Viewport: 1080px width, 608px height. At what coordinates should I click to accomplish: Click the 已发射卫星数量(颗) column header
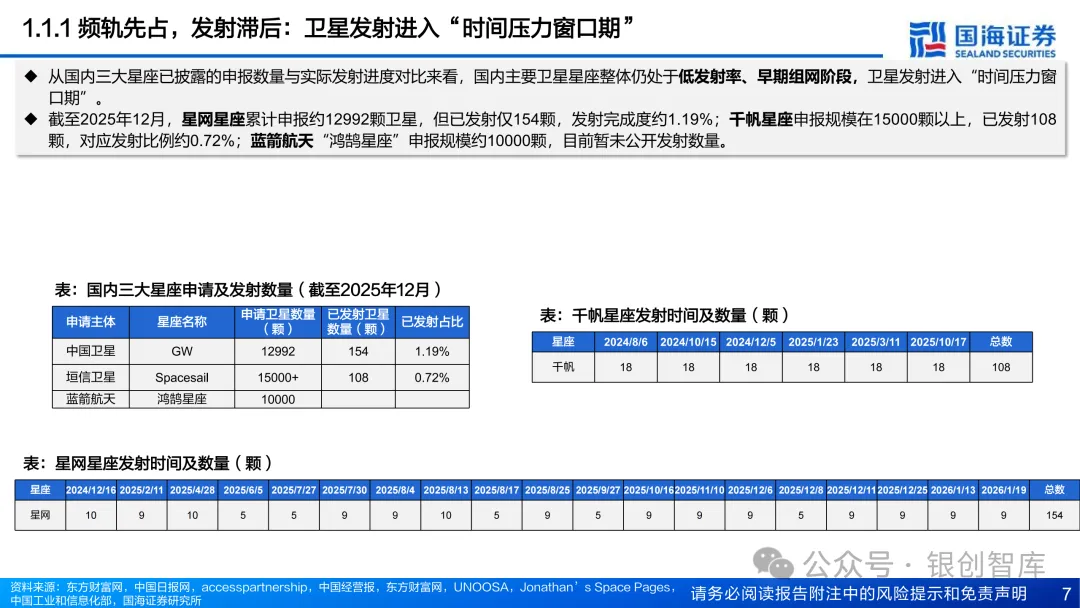click(x=358, y=322)
